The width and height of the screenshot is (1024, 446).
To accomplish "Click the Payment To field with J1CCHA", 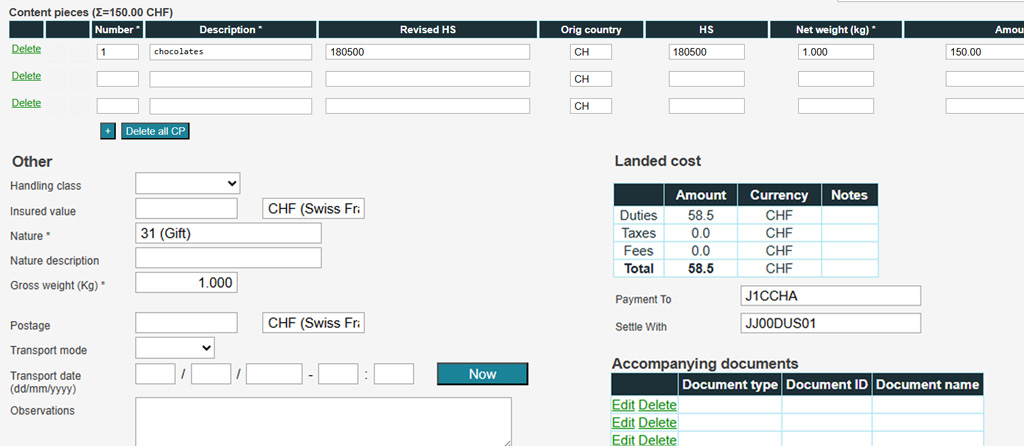I will coord(830,296).
